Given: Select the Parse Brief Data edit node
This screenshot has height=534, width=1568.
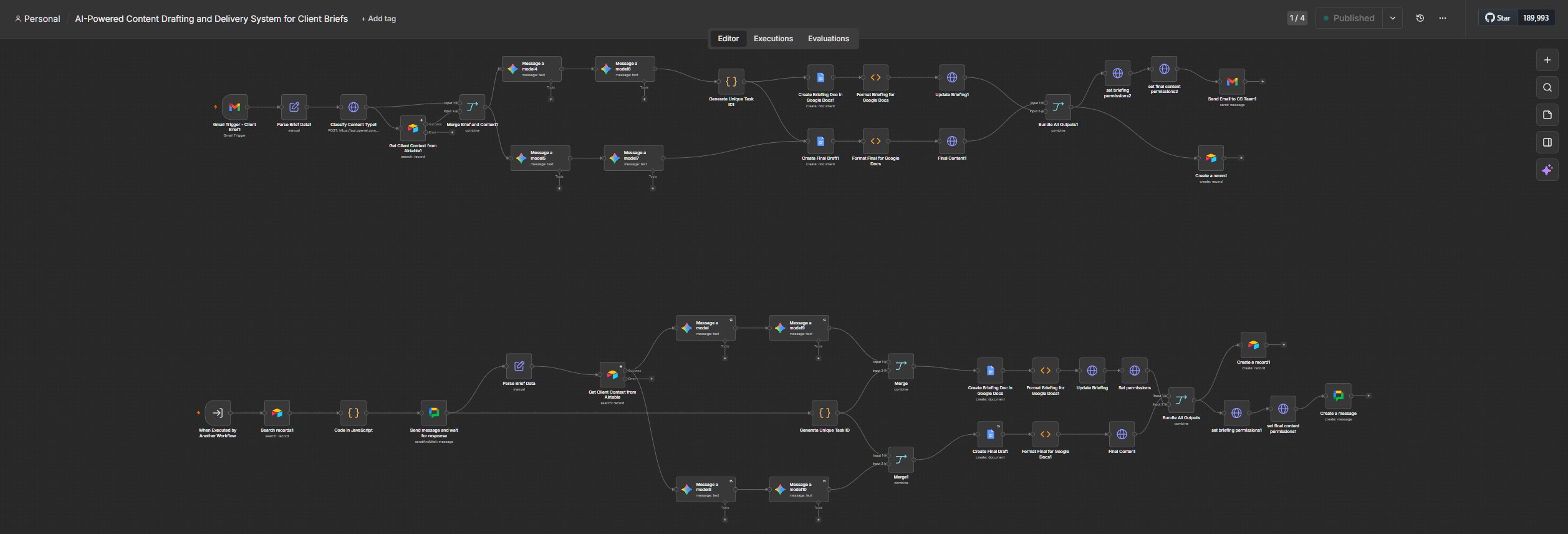Looking at the screenshot, I should (519, 366).
